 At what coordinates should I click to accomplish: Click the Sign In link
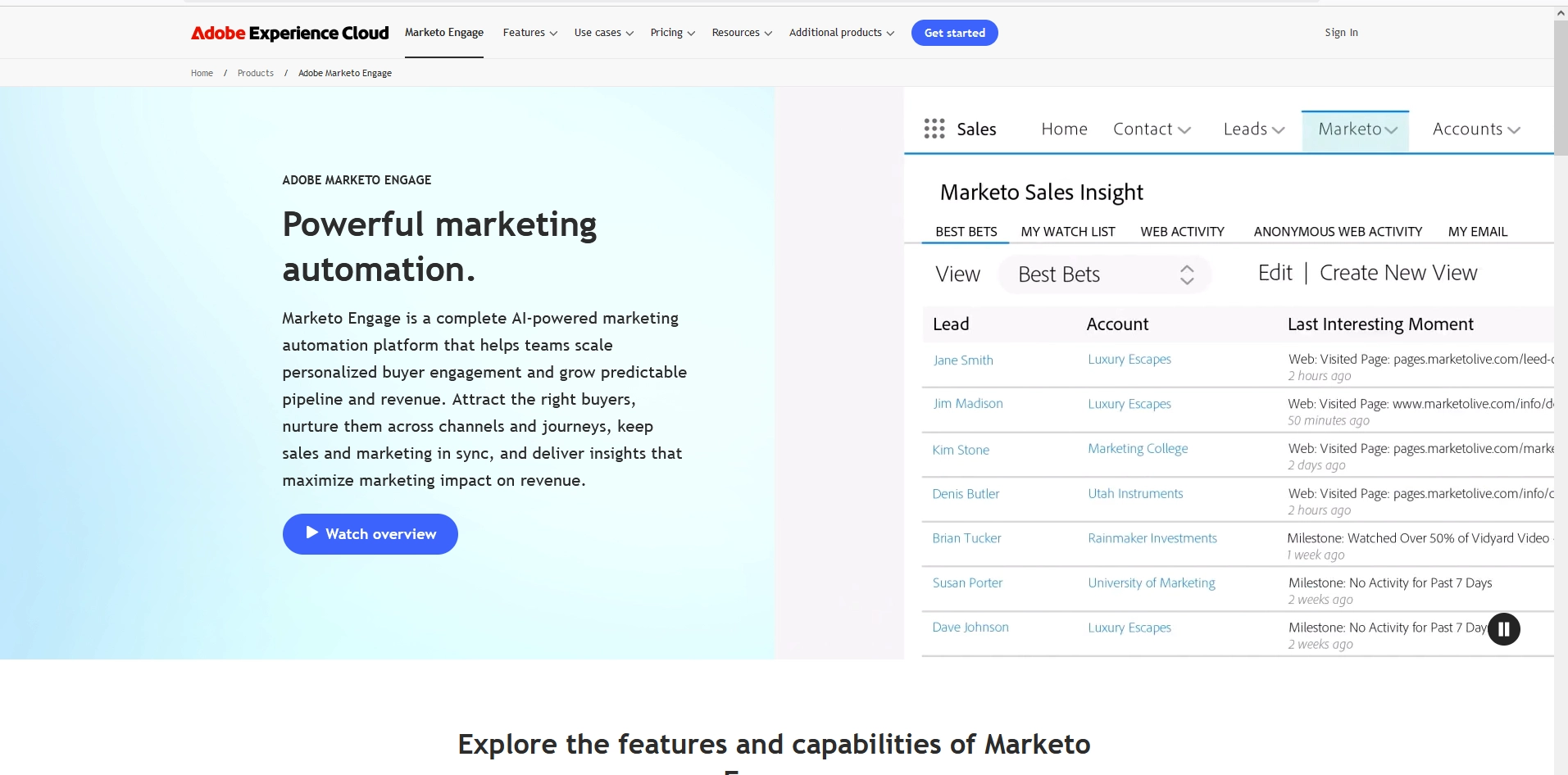pos(1341,33)
